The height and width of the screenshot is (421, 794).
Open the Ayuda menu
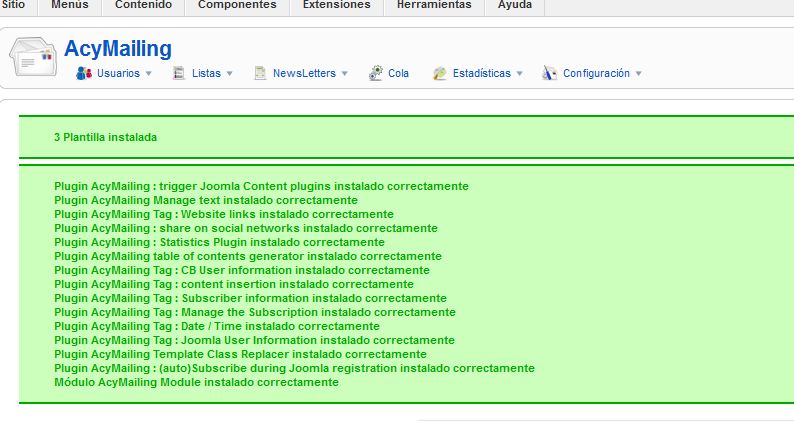[515, 5]
